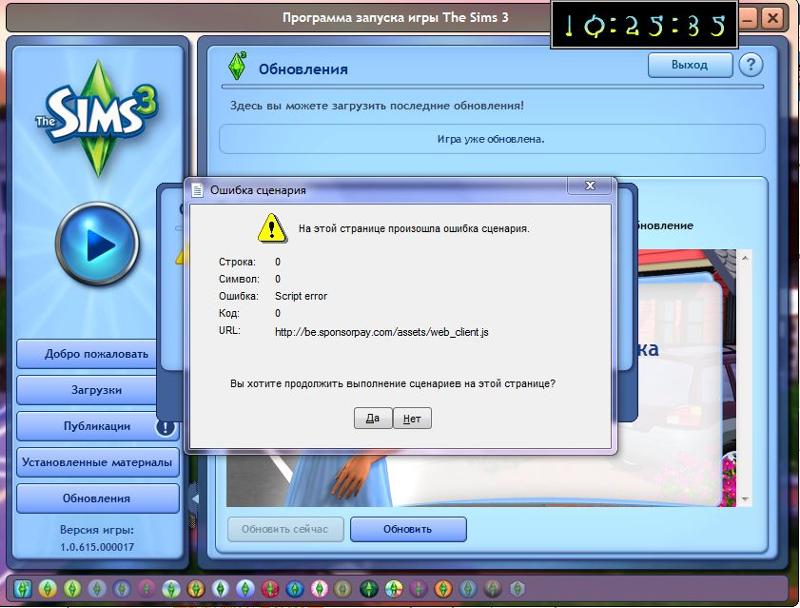Select the dark green expansion pack icon
Viewport: 800px width, 608px height.
369,589
